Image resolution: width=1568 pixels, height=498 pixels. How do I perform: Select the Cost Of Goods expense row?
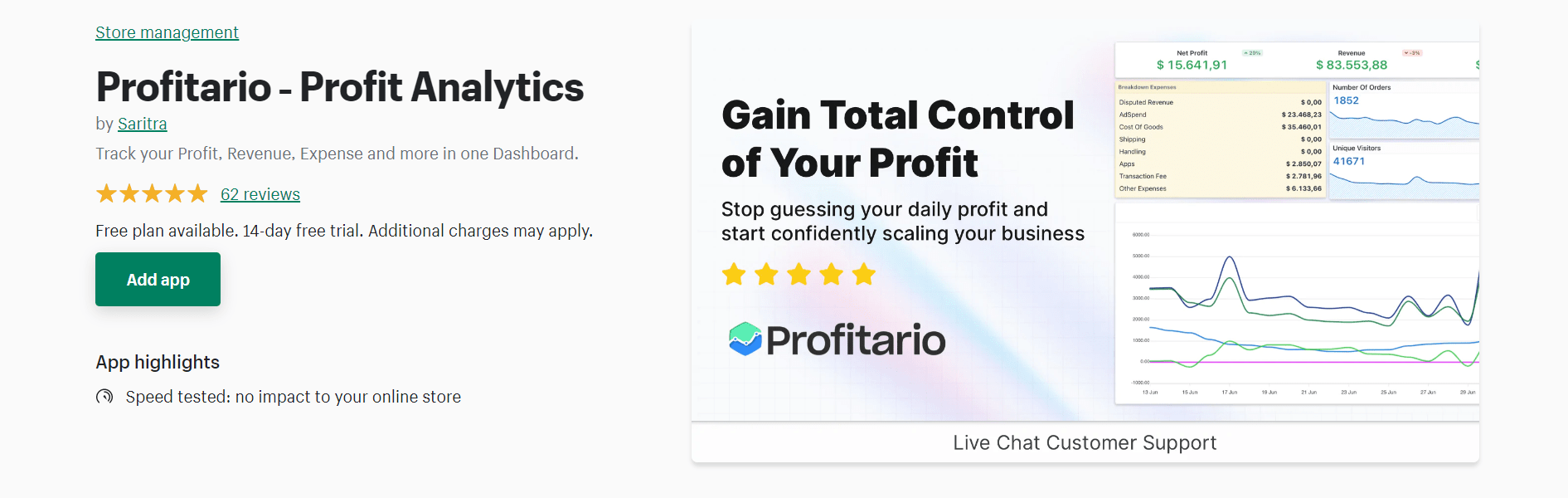[1219, 127]
